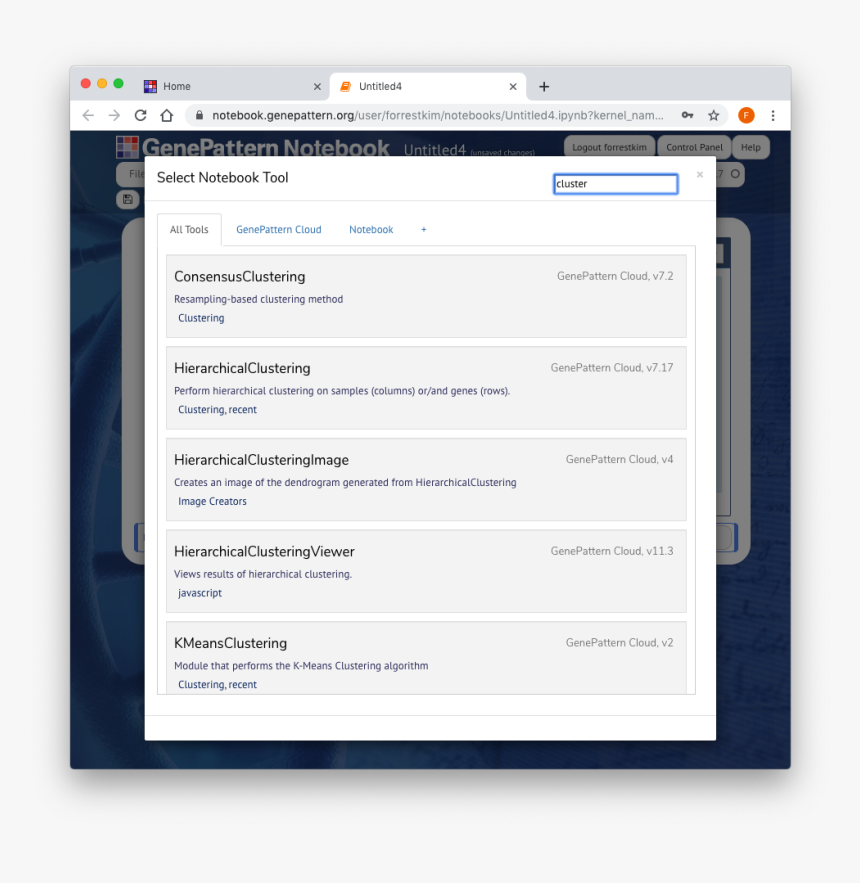Click the padlock site info icon

(x=199, y=115)
